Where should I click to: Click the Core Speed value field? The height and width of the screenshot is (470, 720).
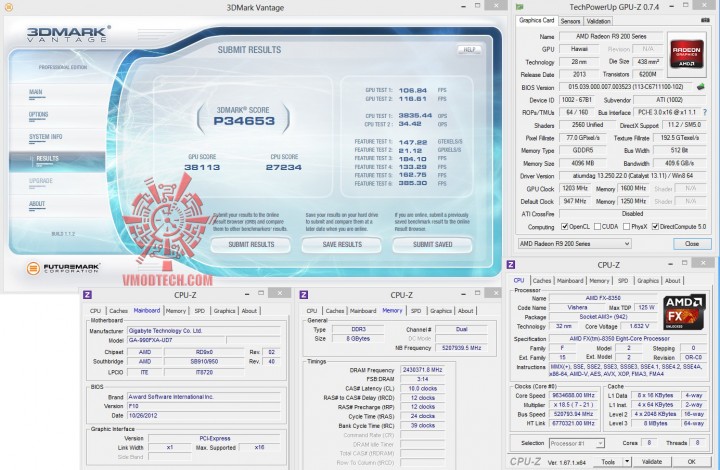pyautogui.click(x=574, y=395)
